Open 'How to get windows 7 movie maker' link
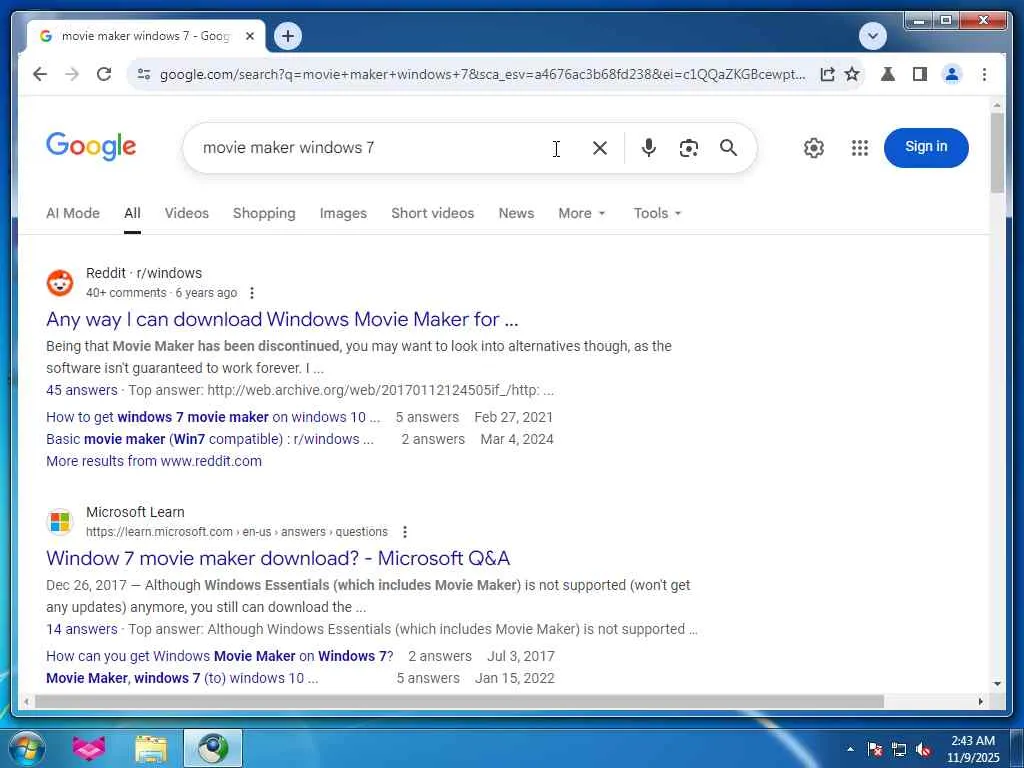 [213, 417]
